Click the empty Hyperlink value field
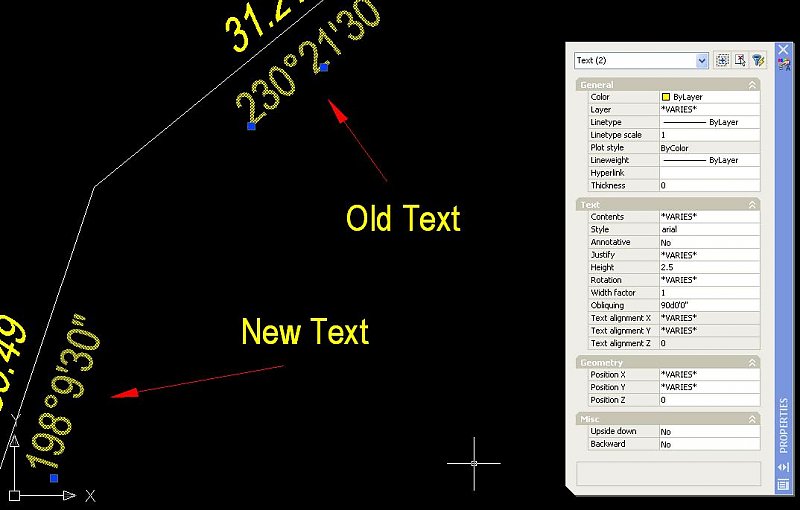Screen dimensions: 800x510 point(709,173)
